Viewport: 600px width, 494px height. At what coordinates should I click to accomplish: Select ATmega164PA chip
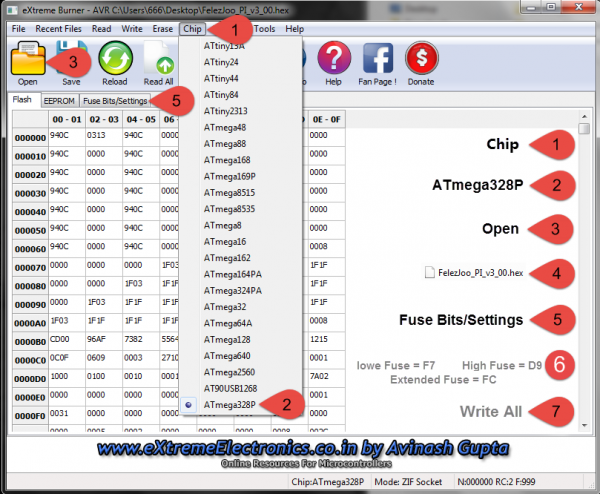(241, 274)
